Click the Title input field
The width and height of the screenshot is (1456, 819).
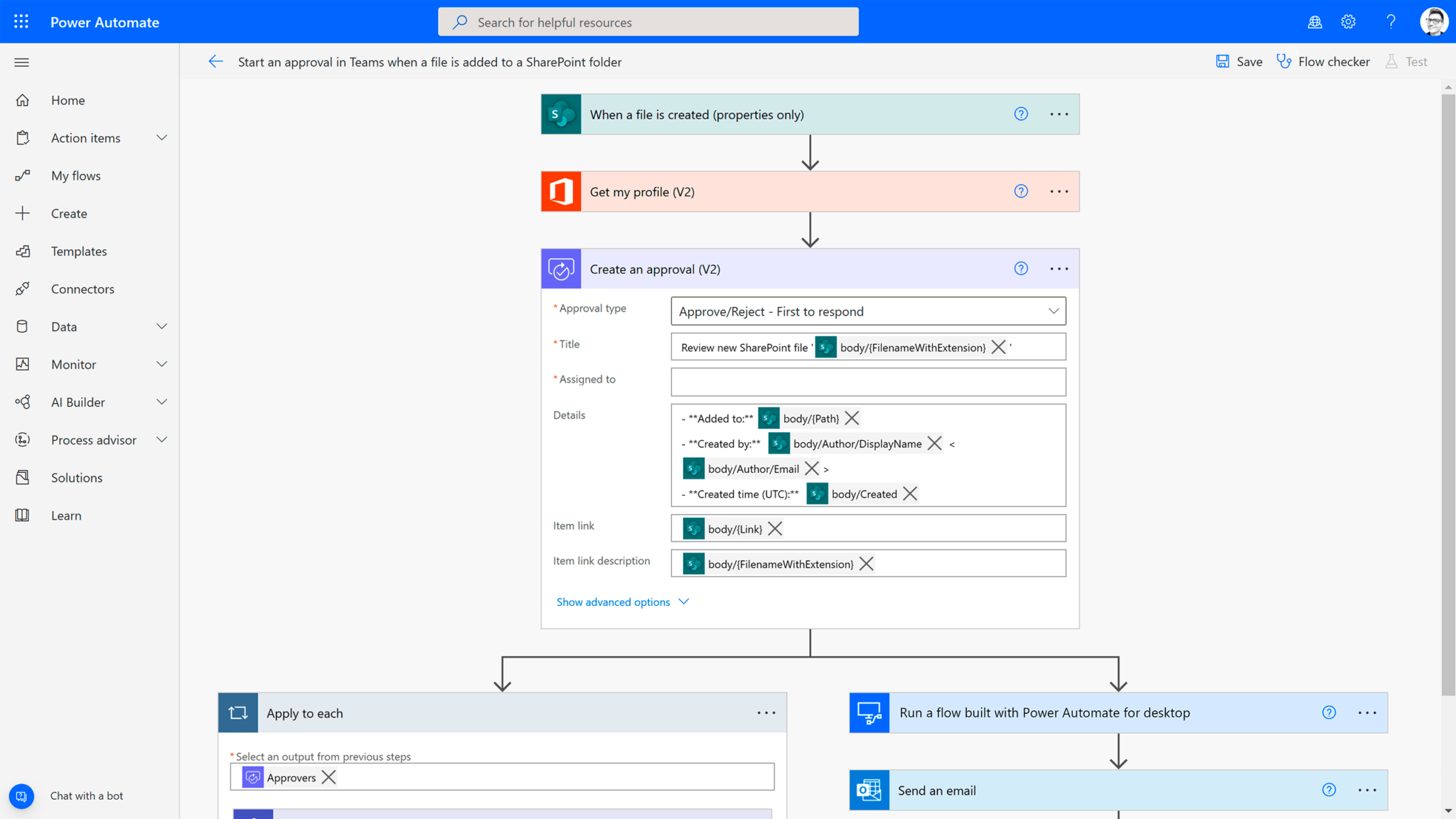coord(868,347)
